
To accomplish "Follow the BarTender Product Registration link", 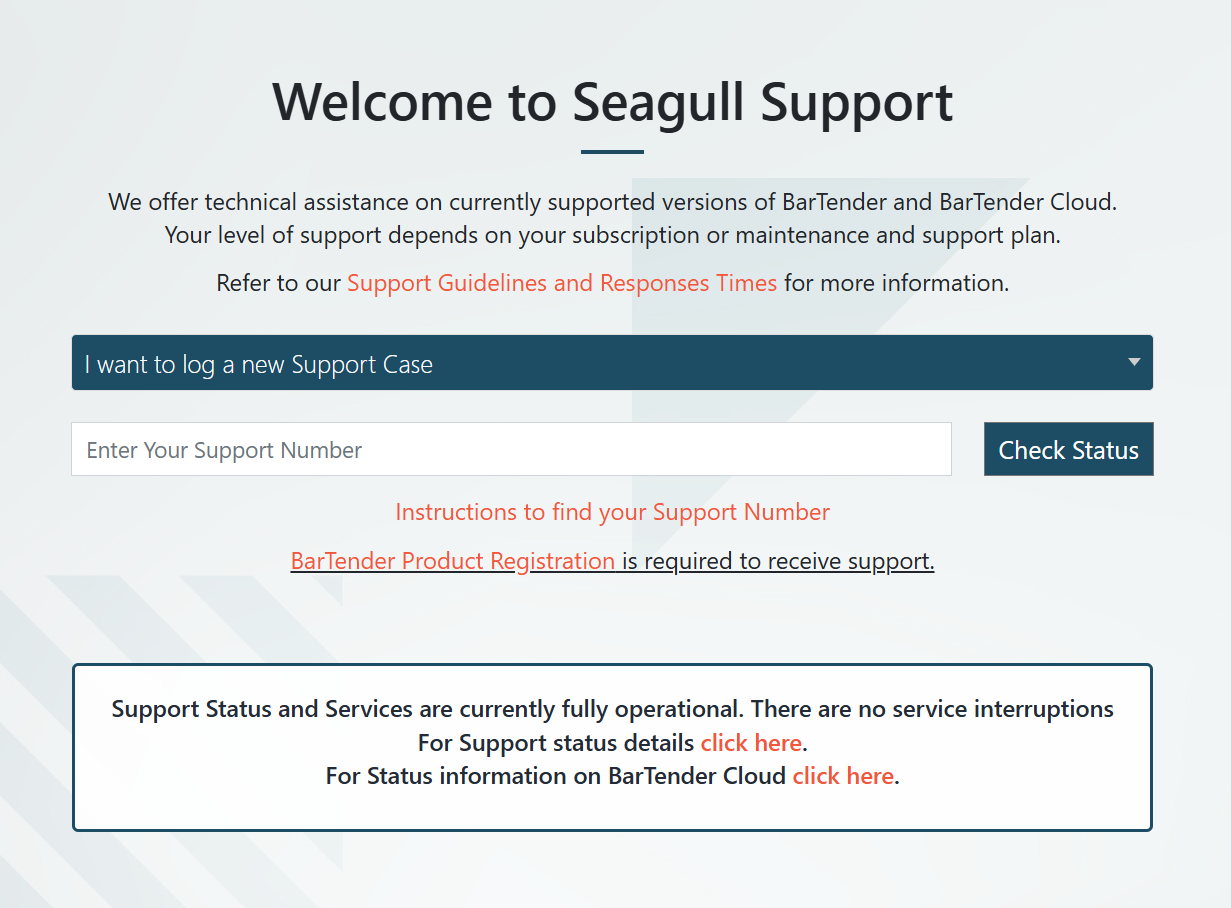I will pyautogui.click(x=453, y=561).
